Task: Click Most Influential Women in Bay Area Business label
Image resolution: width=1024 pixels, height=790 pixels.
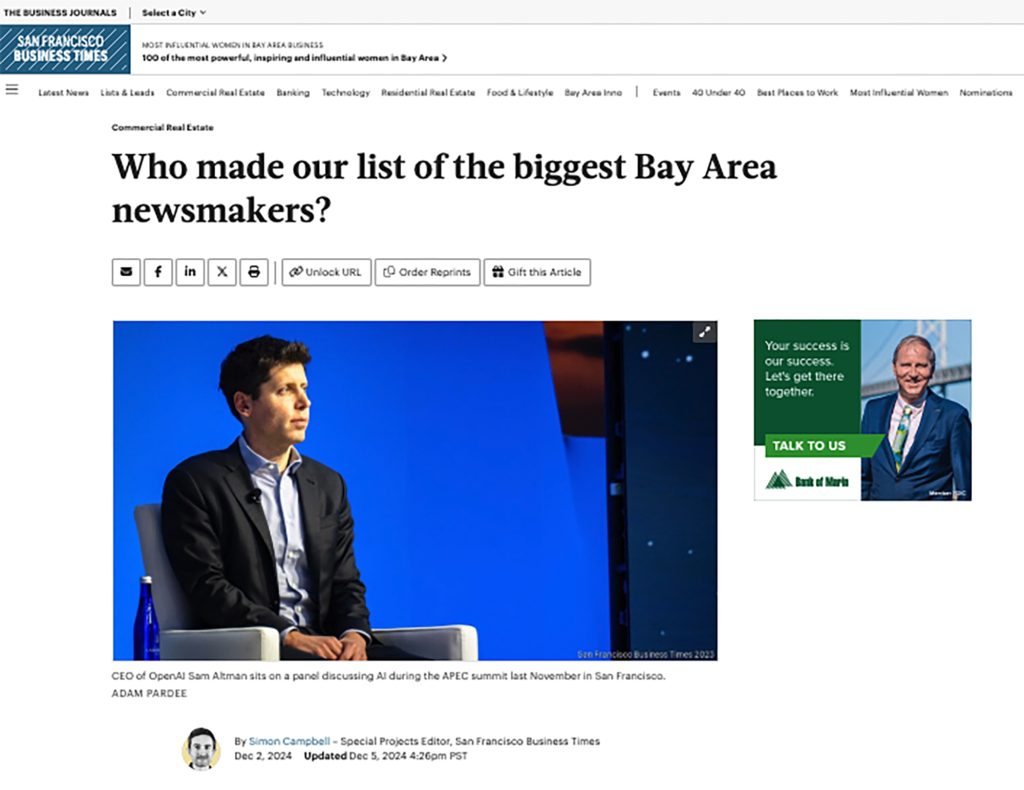Action: point(232,45)
